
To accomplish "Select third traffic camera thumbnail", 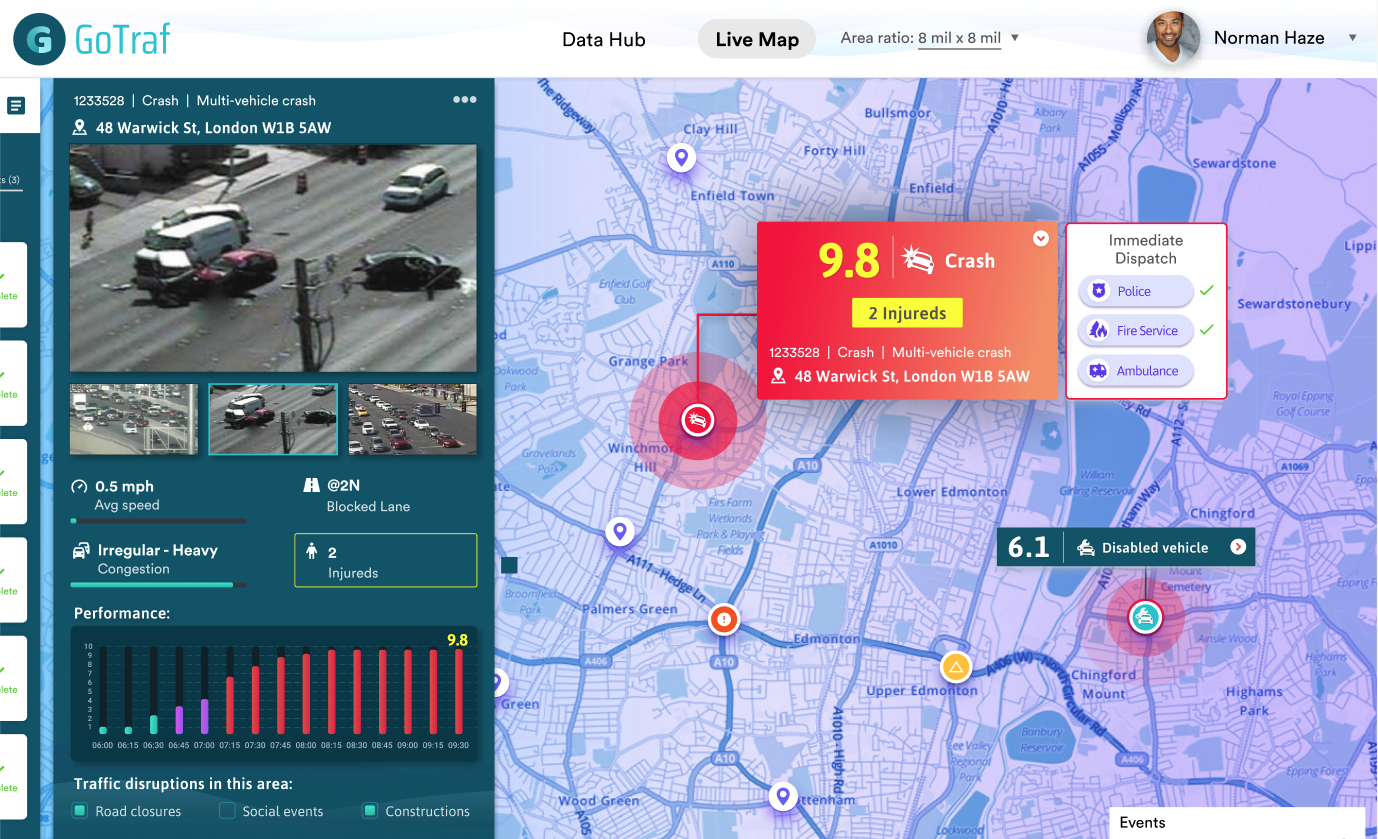I will tap(413, 419).
